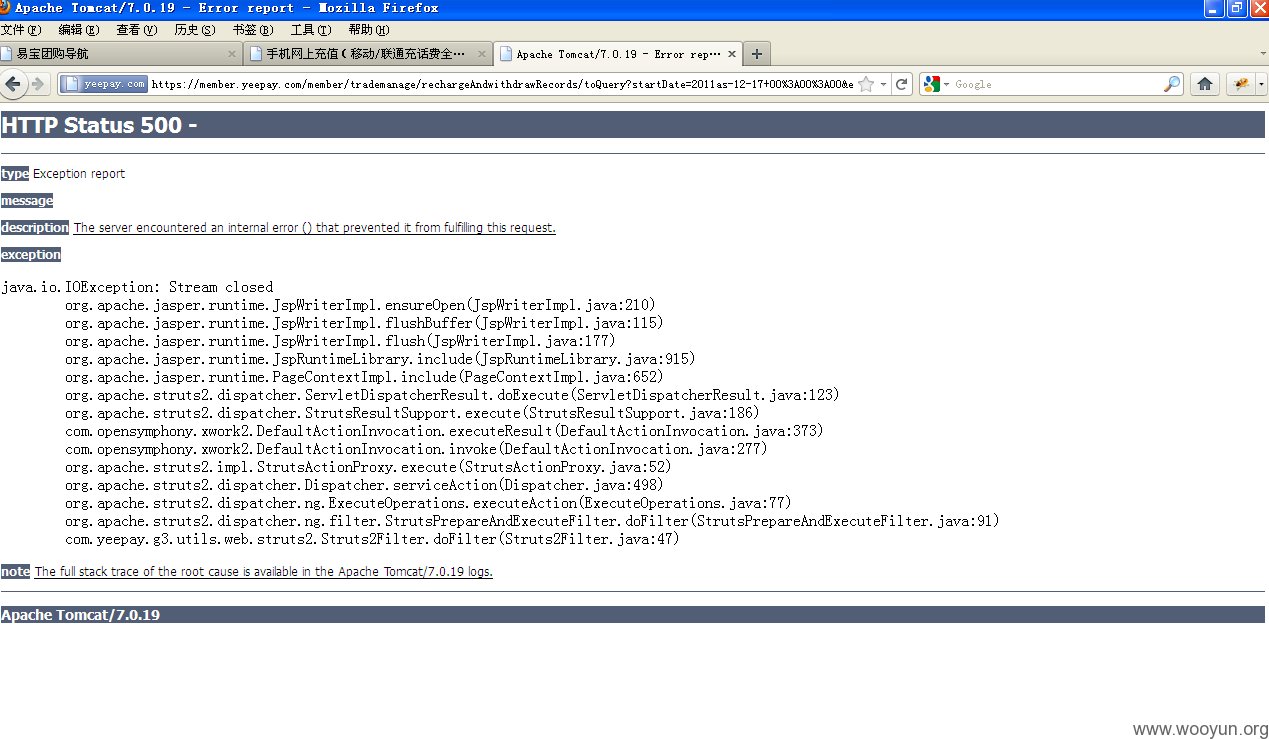This screenshot has width=1269, height=739.
Task: Restore down the Firefox window
Action: pos(1236,8)
